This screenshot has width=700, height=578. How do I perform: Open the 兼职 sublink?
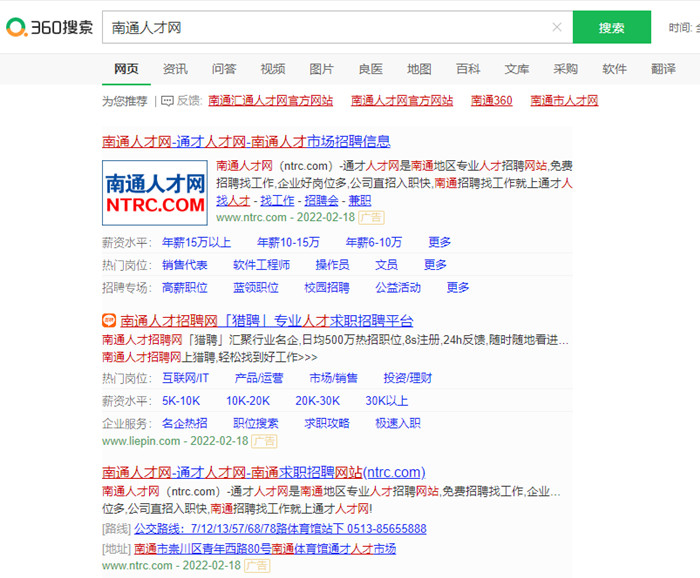[x=360, y=201]
